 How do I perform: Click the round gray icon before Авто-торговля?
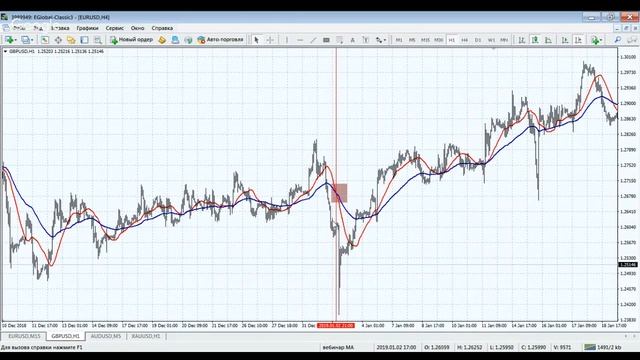188,40
